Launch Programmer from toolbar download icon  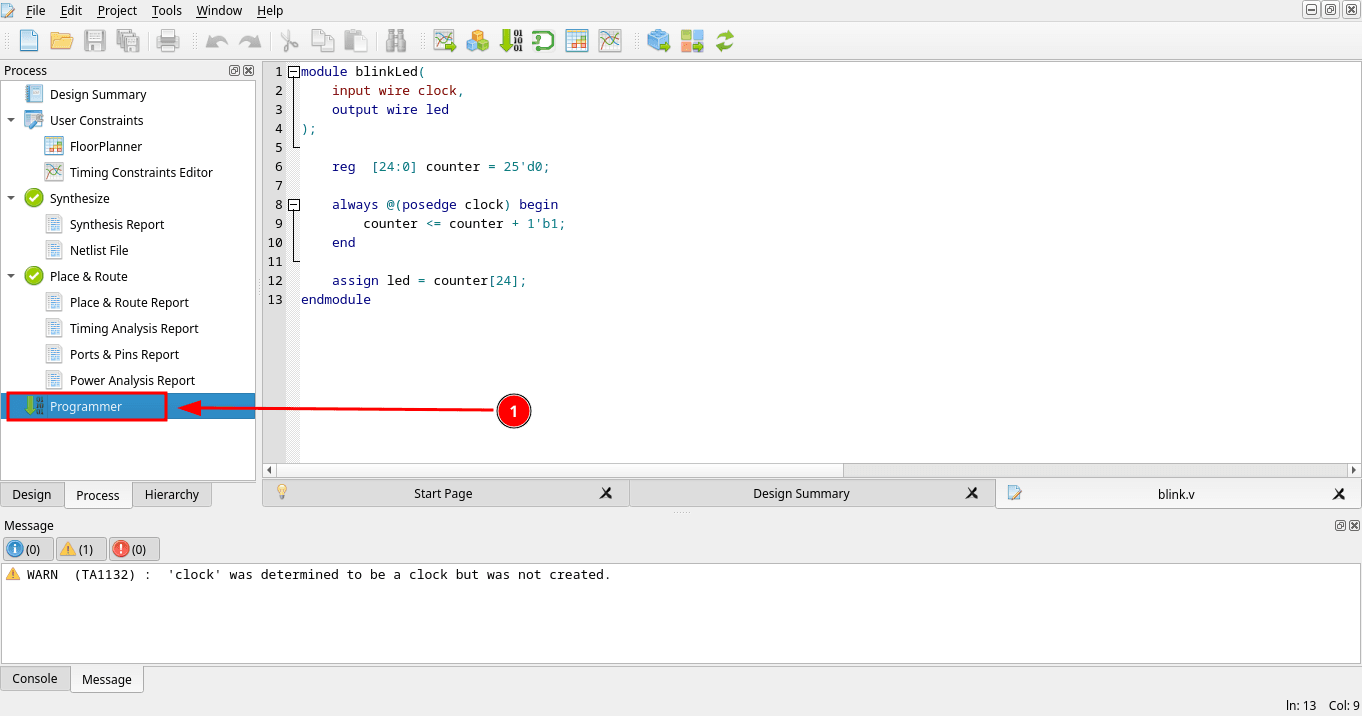[510, 41]
